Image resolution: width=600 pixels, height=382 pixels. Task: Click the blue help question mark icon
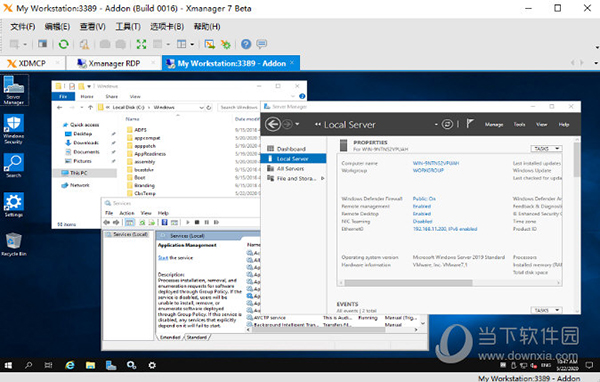pos(246,44)
